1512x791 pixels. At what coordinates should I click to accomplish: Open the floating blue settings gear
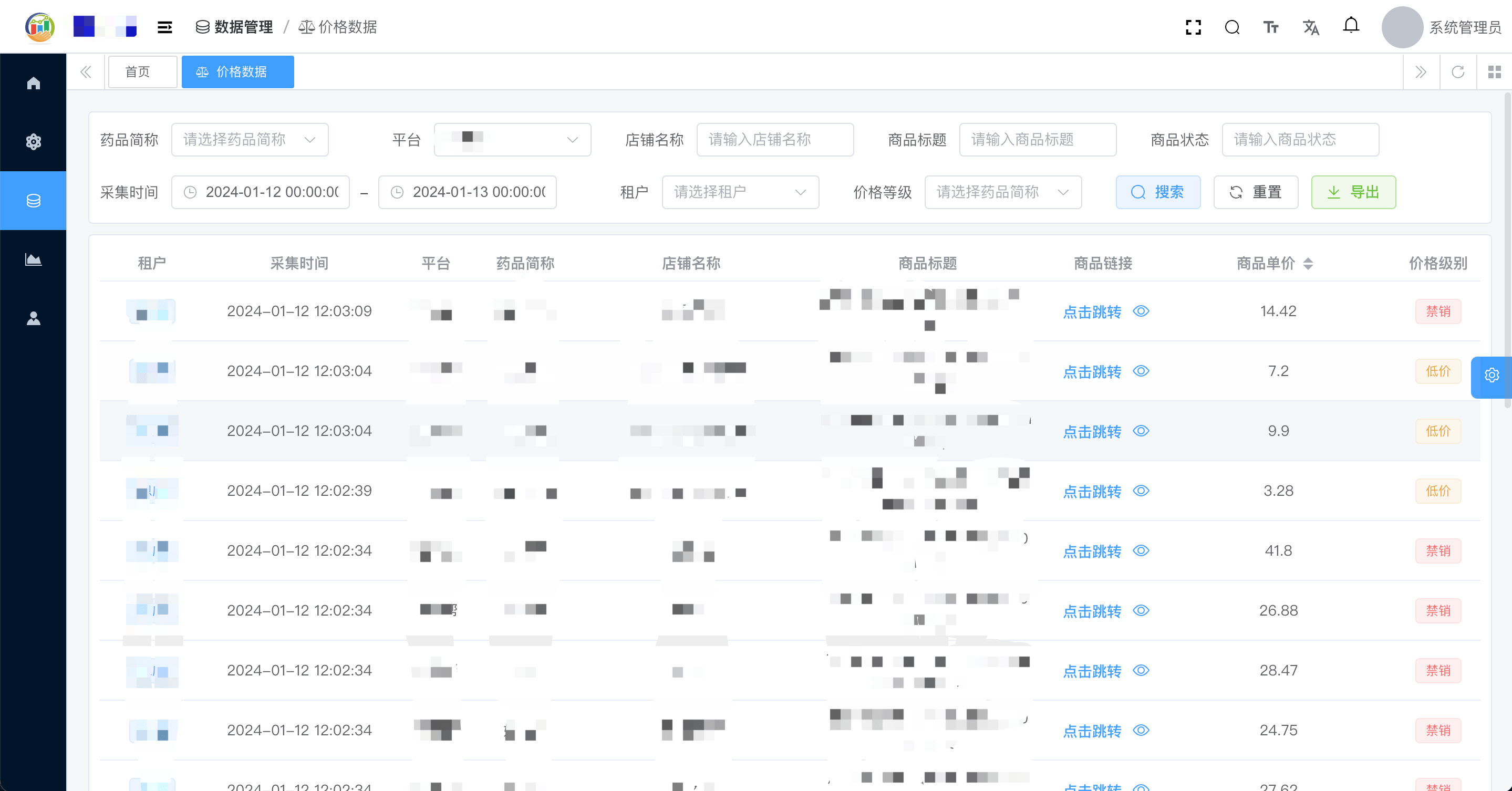coord(1492,375)
